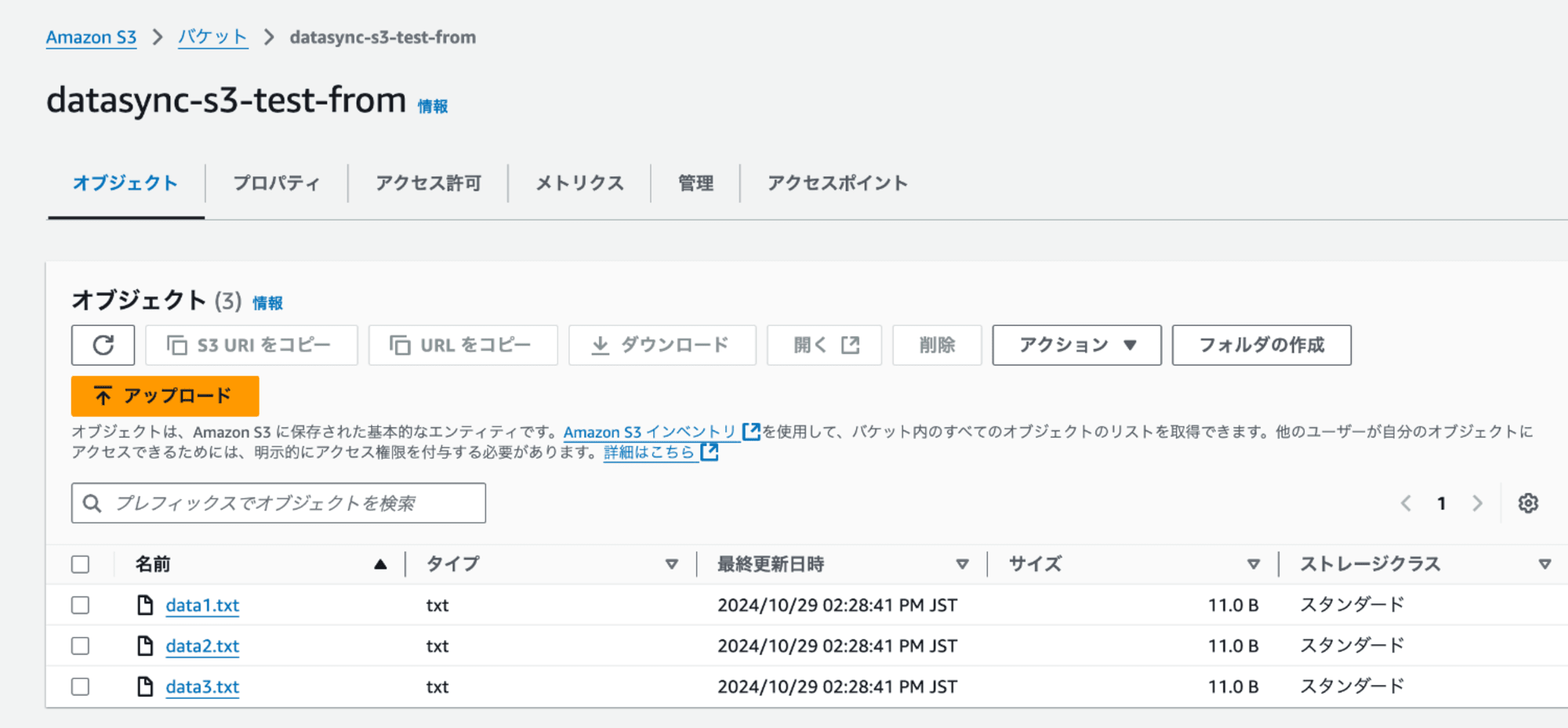Open Amazon S3 breadcrumb link
1568x728 pixels.
click(x=91, y=37)
